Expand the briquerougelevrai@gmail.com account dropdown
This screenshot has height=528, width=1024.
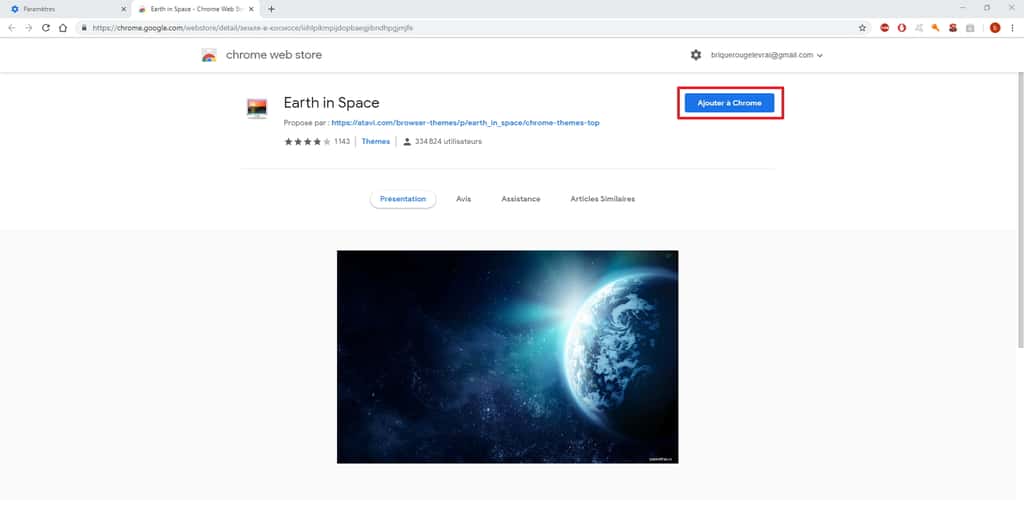[x=767, y=56]
